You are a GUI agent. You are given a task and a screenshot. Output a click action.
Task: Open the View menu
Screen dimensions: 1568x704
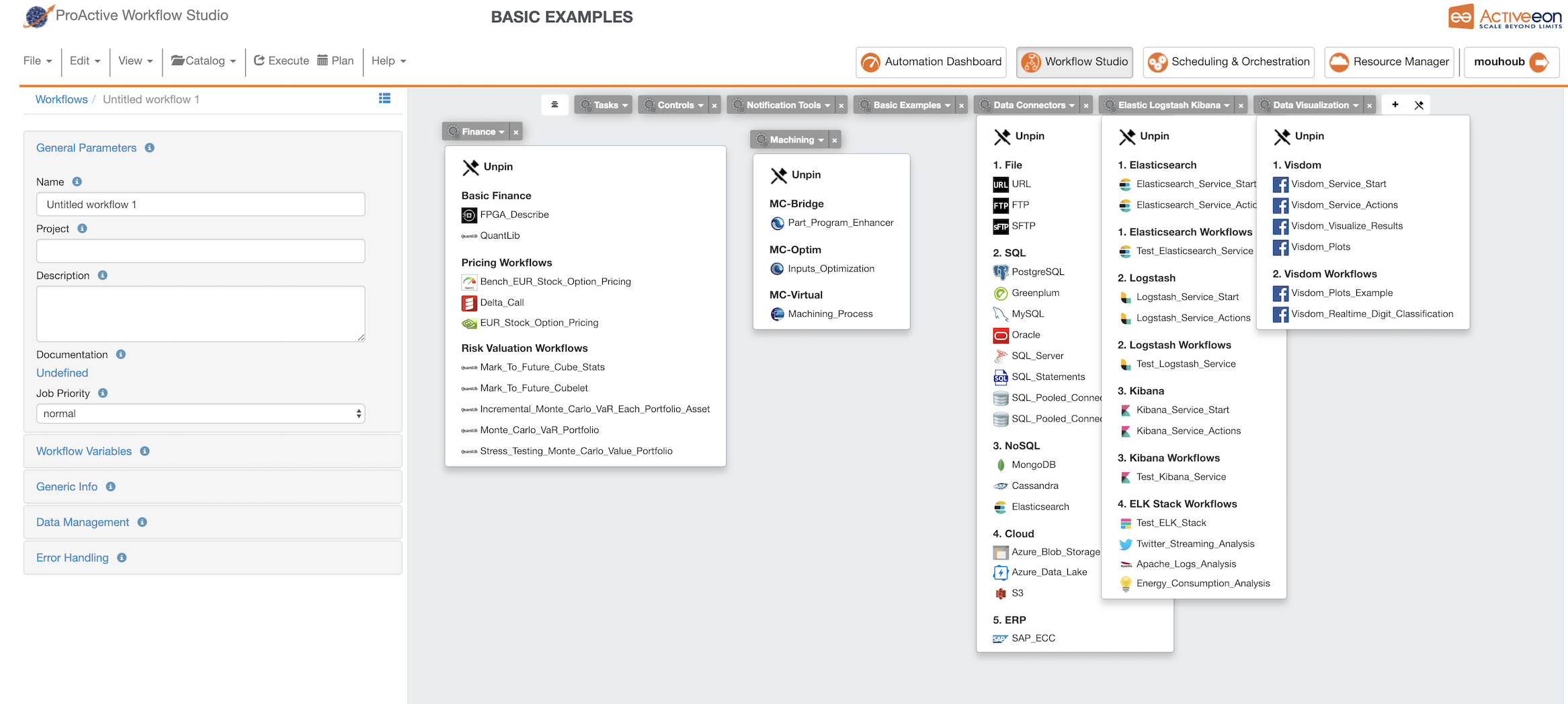[x=136, y=61]
